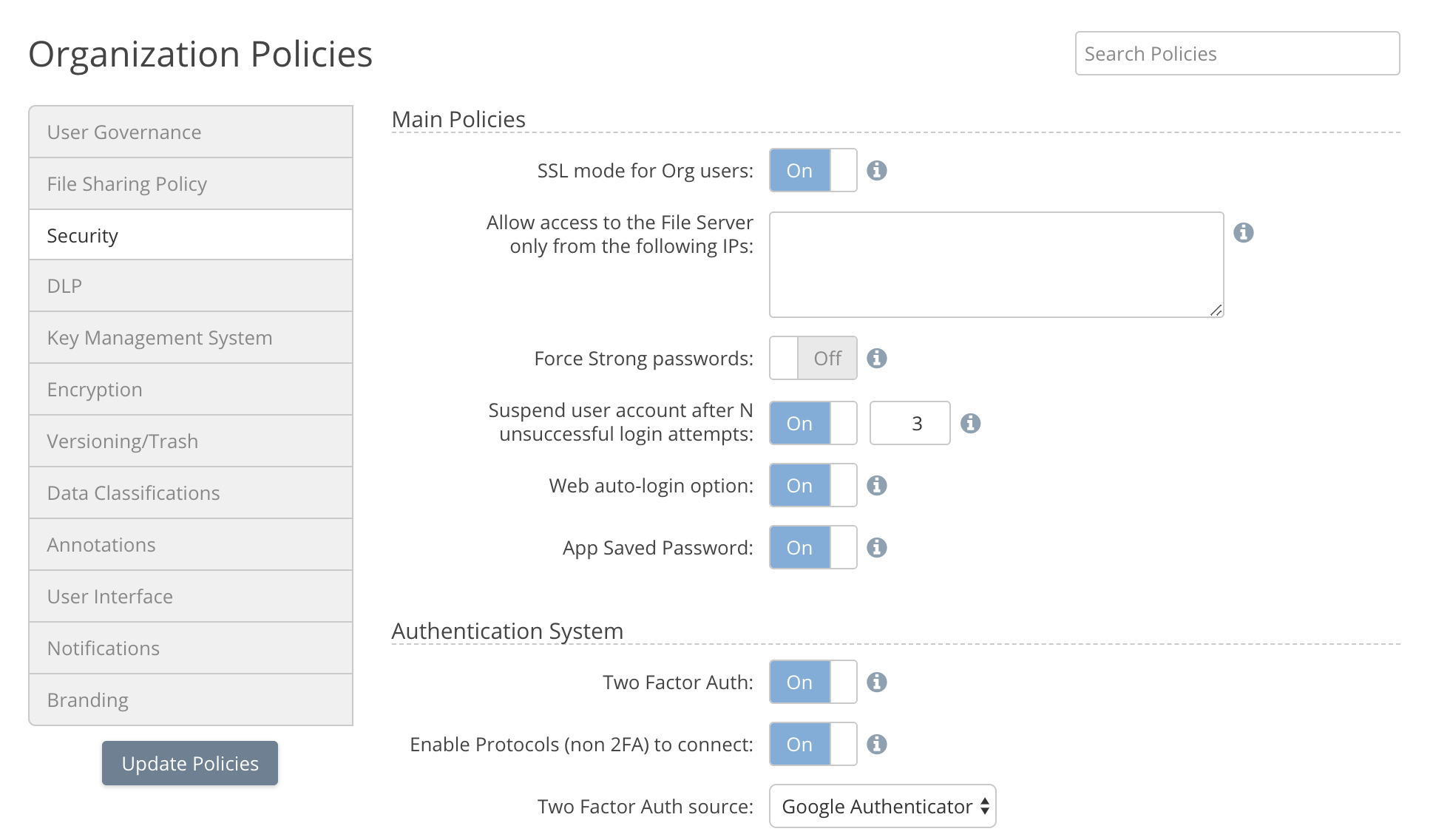Disable Web auto-login option
The width and height of the screenshot is (1433, 840).
(811, 486)
